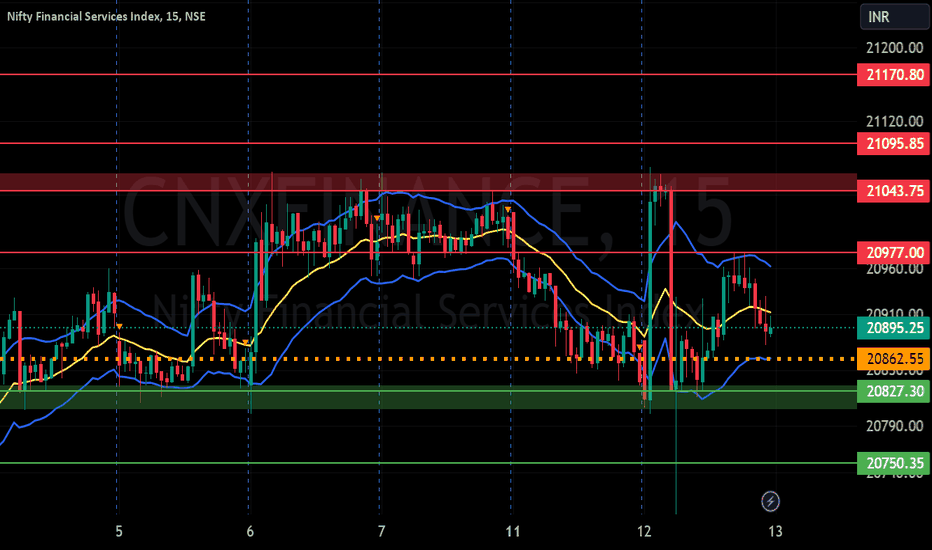Click orange arrow marker at session 11 open
Viewport: 932px width, 550px height.
[508, 209]
